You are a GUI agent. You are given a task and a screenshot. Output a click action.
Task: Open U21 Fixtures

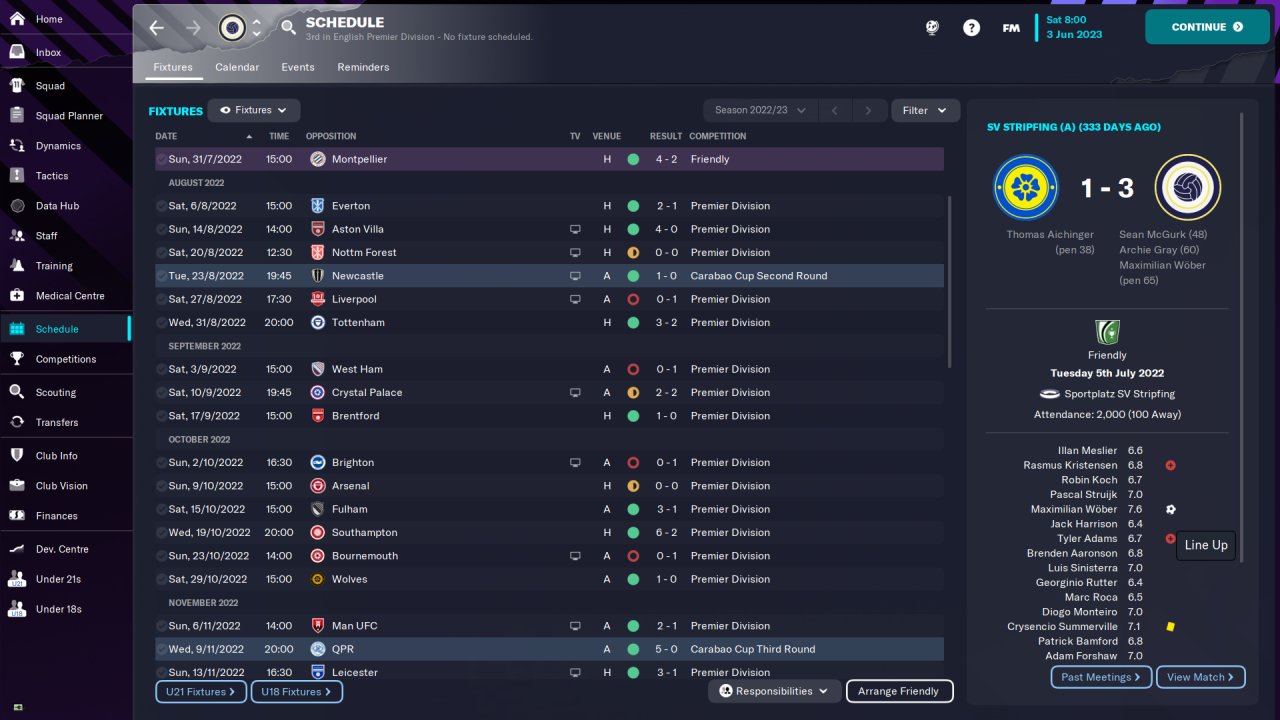[x=201, y=691]
